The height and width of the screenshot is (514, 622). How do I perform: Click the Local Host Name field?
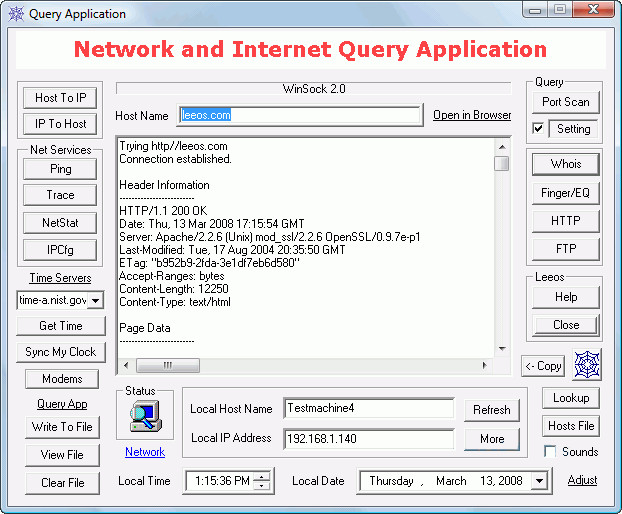click(369, 409)
